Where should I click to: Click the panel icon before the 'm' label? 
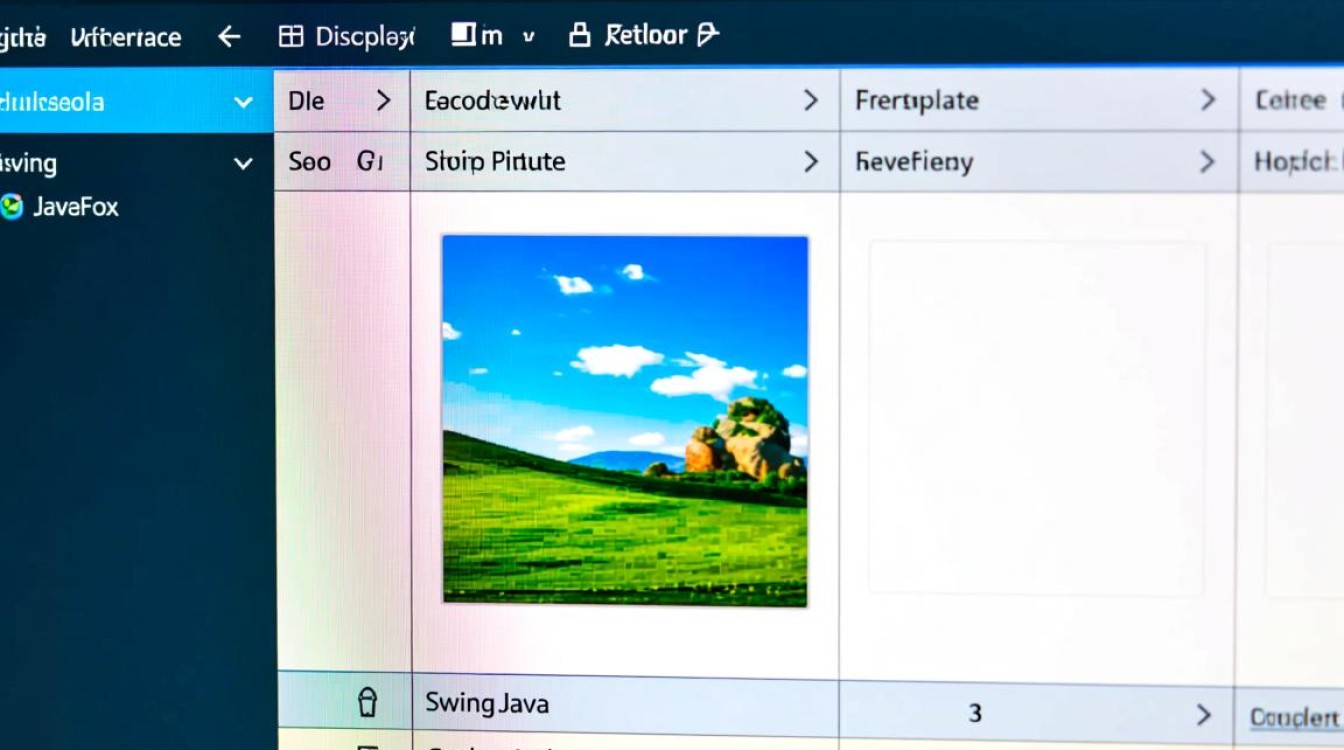[x=462, y=36]
